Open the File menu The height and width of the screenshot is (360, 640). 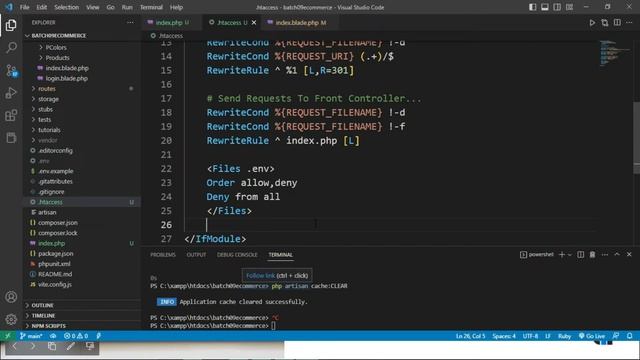(24, 7)
